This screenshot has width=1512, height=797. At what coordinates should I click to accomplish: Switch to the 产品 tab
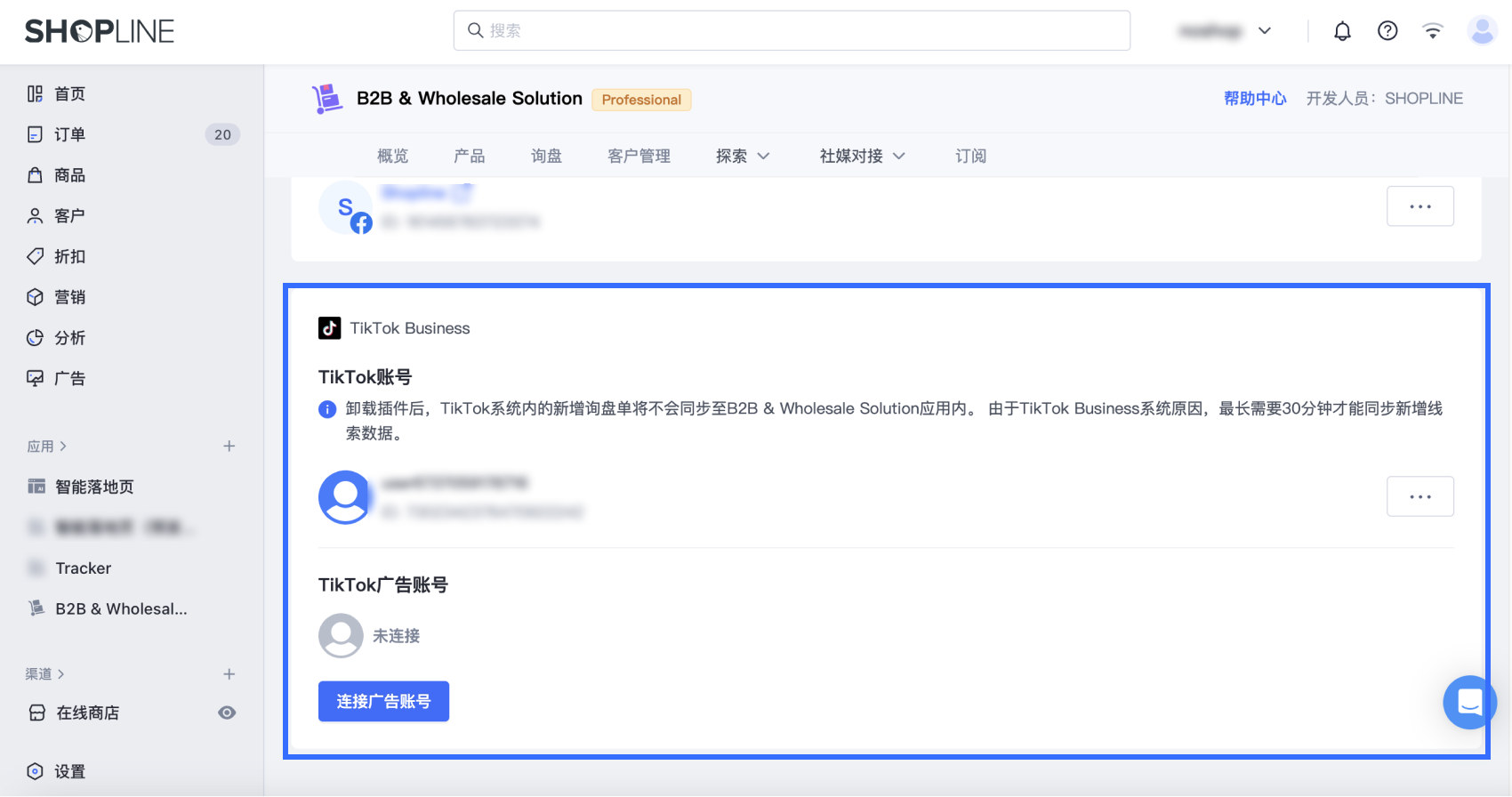pos(470,156)
